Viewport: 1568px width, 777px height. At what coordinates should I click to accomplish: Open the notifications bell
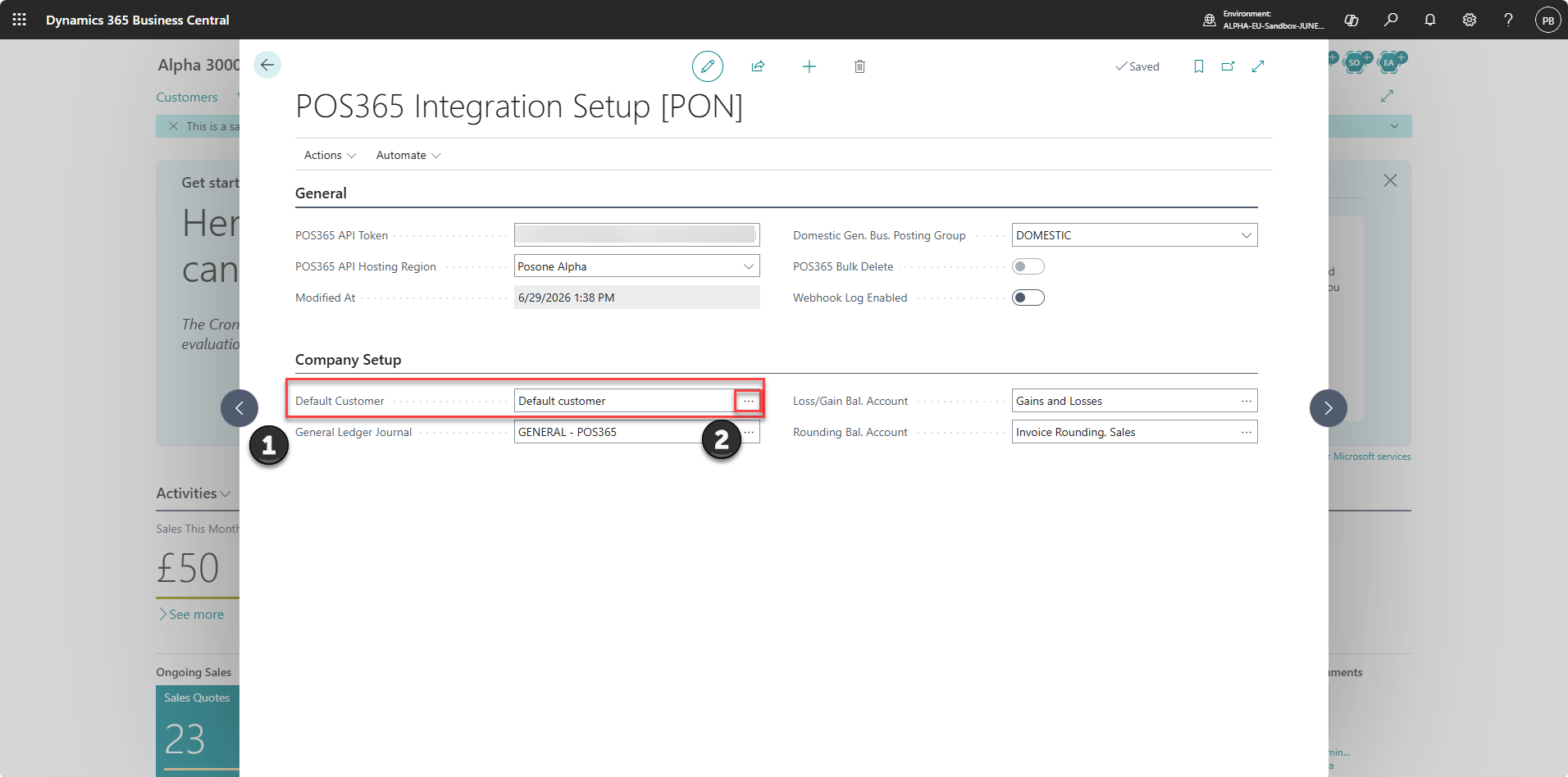point(1430,20)
